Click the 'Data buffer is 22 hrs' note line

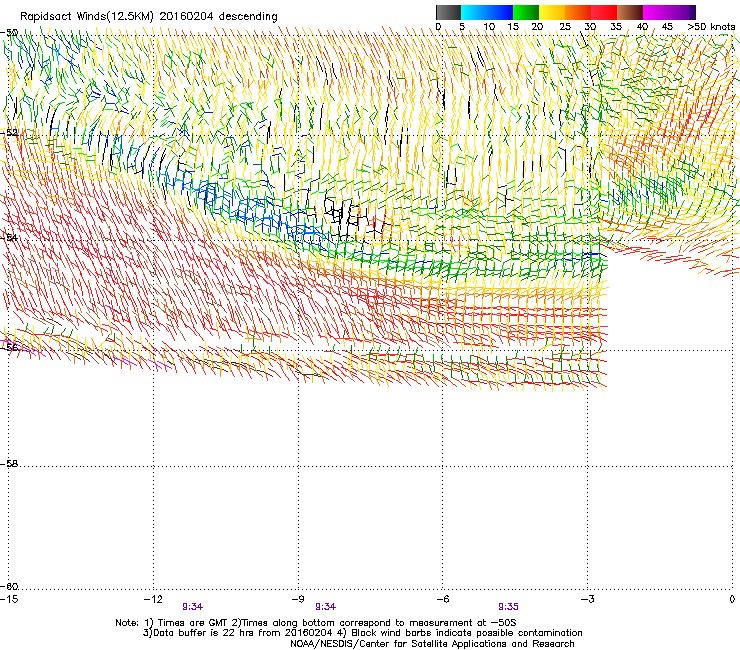pos(362,633)
